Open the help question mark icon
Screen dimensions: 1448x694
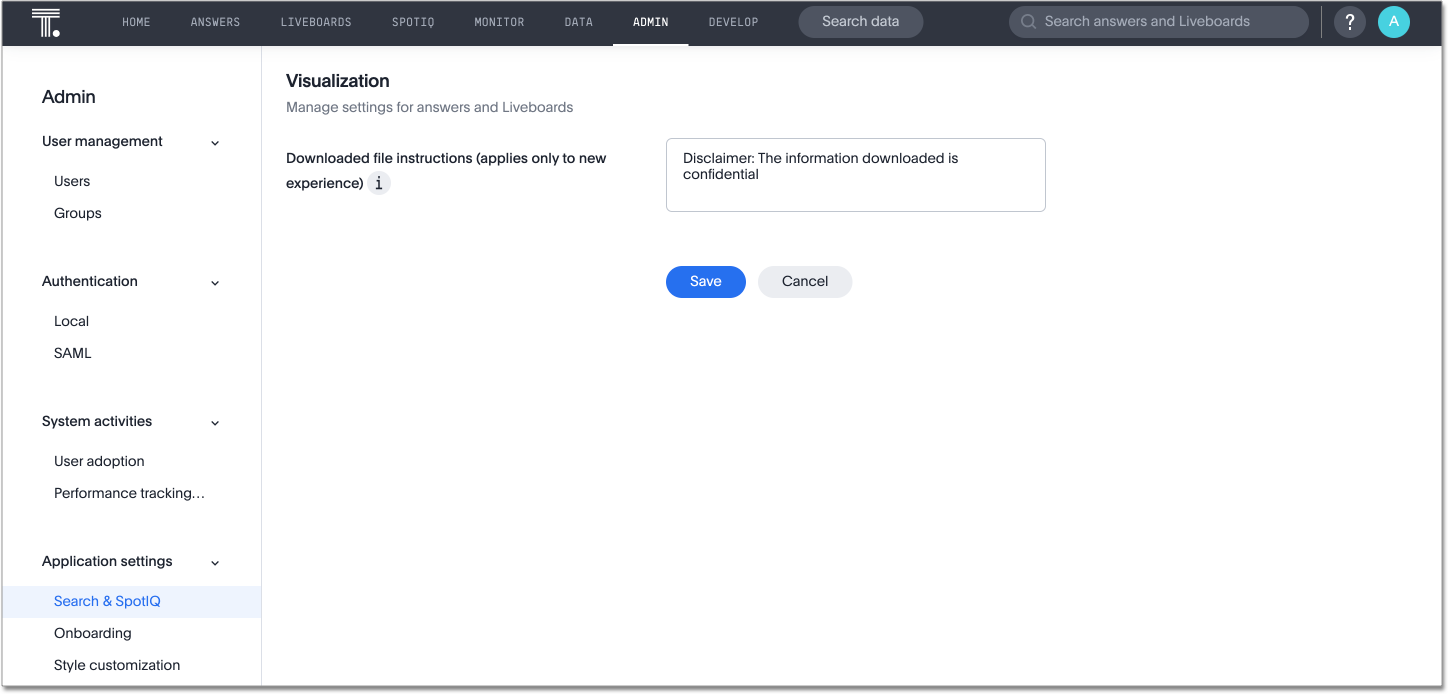pyautogui.click(x=1350, y=22)
